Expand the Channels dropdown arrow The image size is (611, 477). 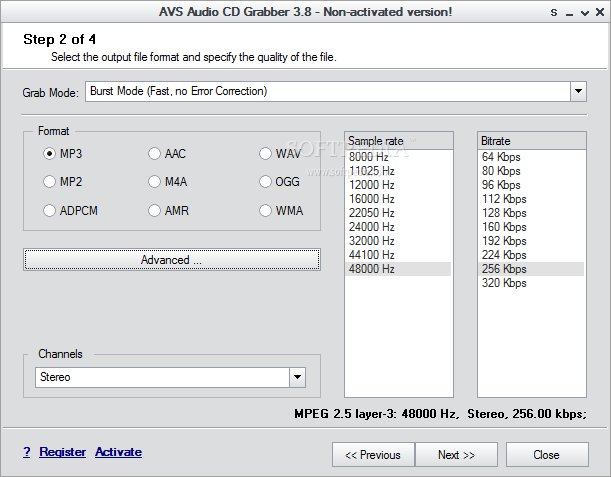click(x=297, y=377)
